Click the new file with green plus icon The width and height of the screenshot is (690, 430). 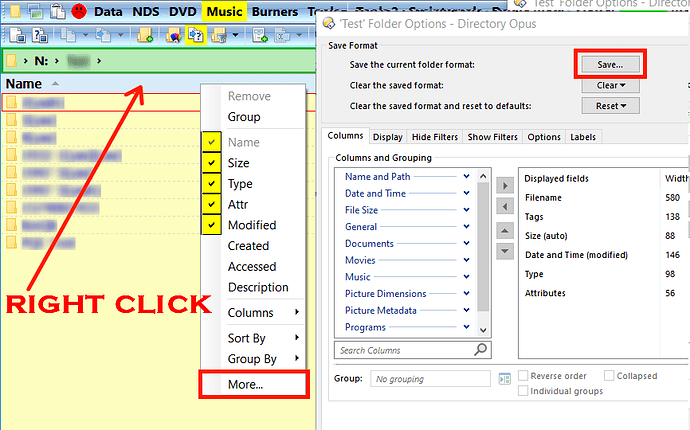[260, 35]
